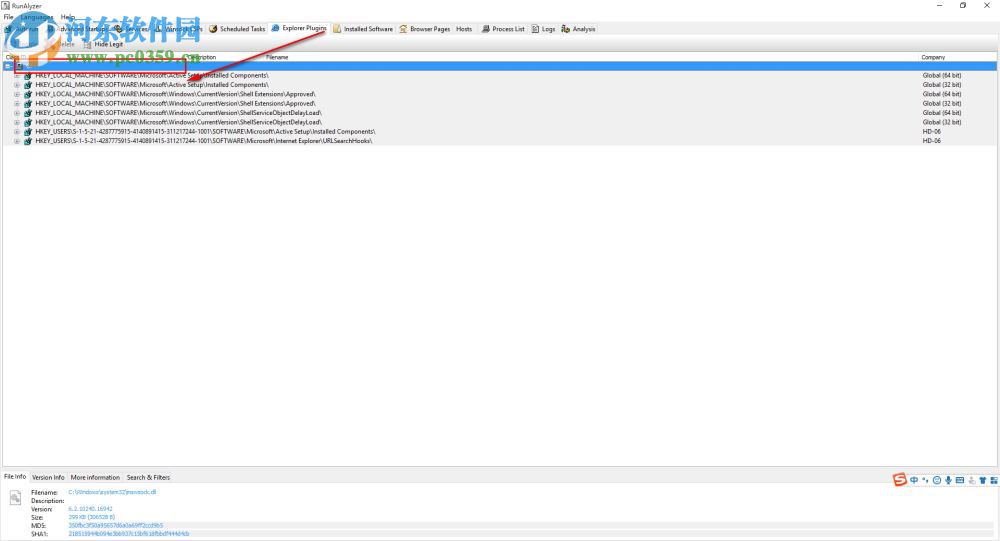
Task: Expand HKEY_USERS URLSearchHooks node
Action: 17,141
